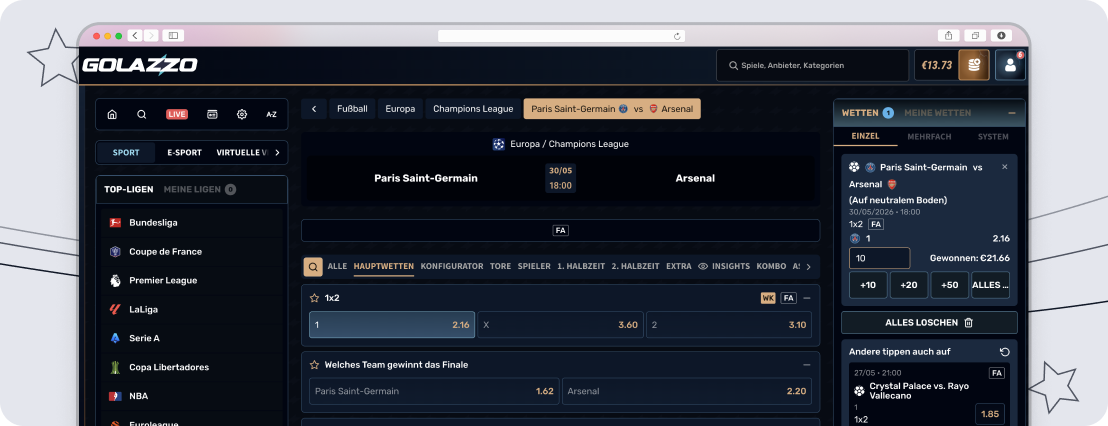1108x426 pixels.
Task: Refresh 'Andere tippen auch auf' suggestions
Action: coord(1005,352)
